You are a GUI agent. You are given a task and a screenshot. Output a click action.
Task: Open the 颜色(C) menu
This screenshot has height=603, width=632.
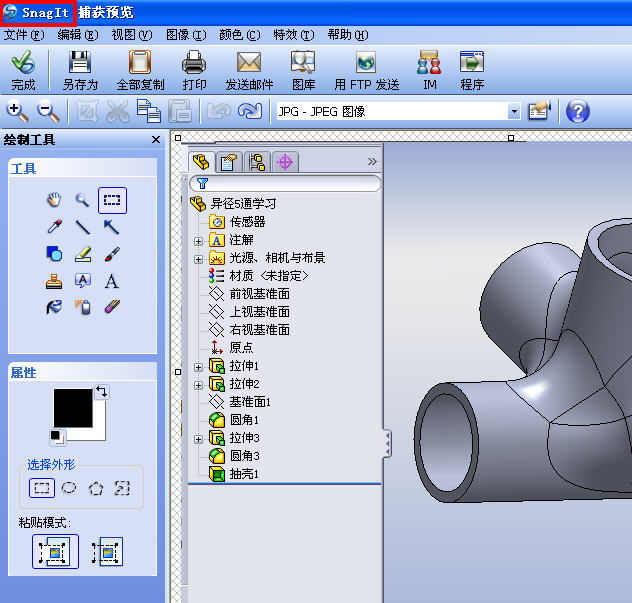[x=240, y=35]
